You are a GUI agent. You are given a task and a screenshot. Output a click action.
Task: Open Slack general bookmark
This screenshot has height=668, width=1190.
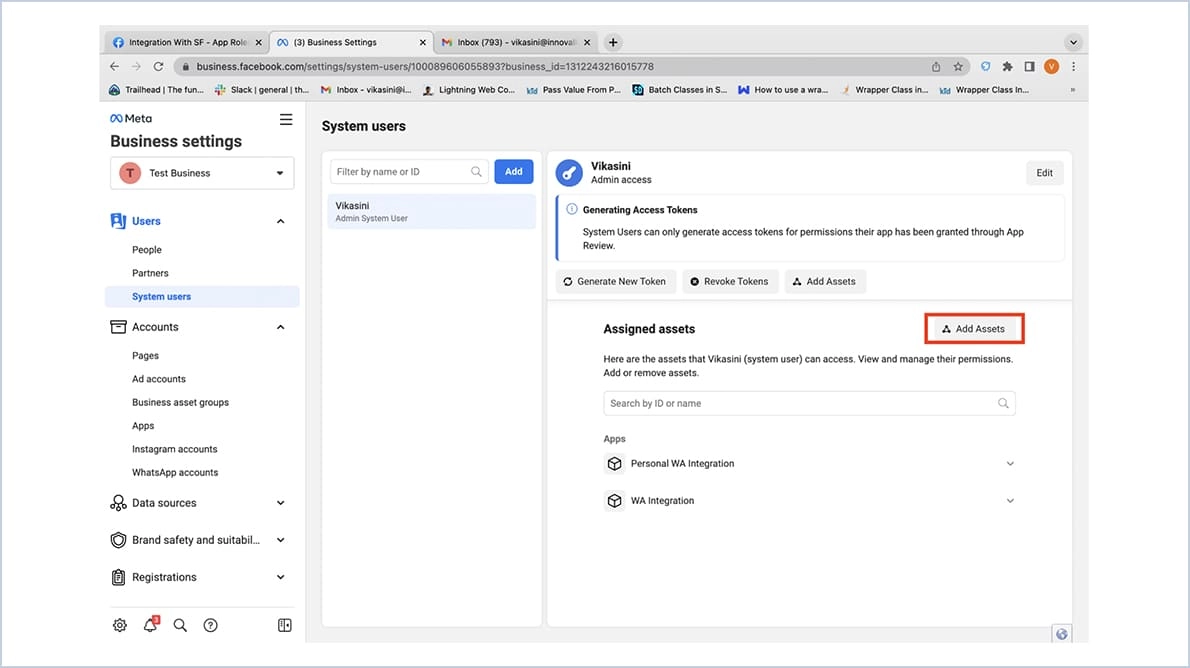[x=262, y=90]
